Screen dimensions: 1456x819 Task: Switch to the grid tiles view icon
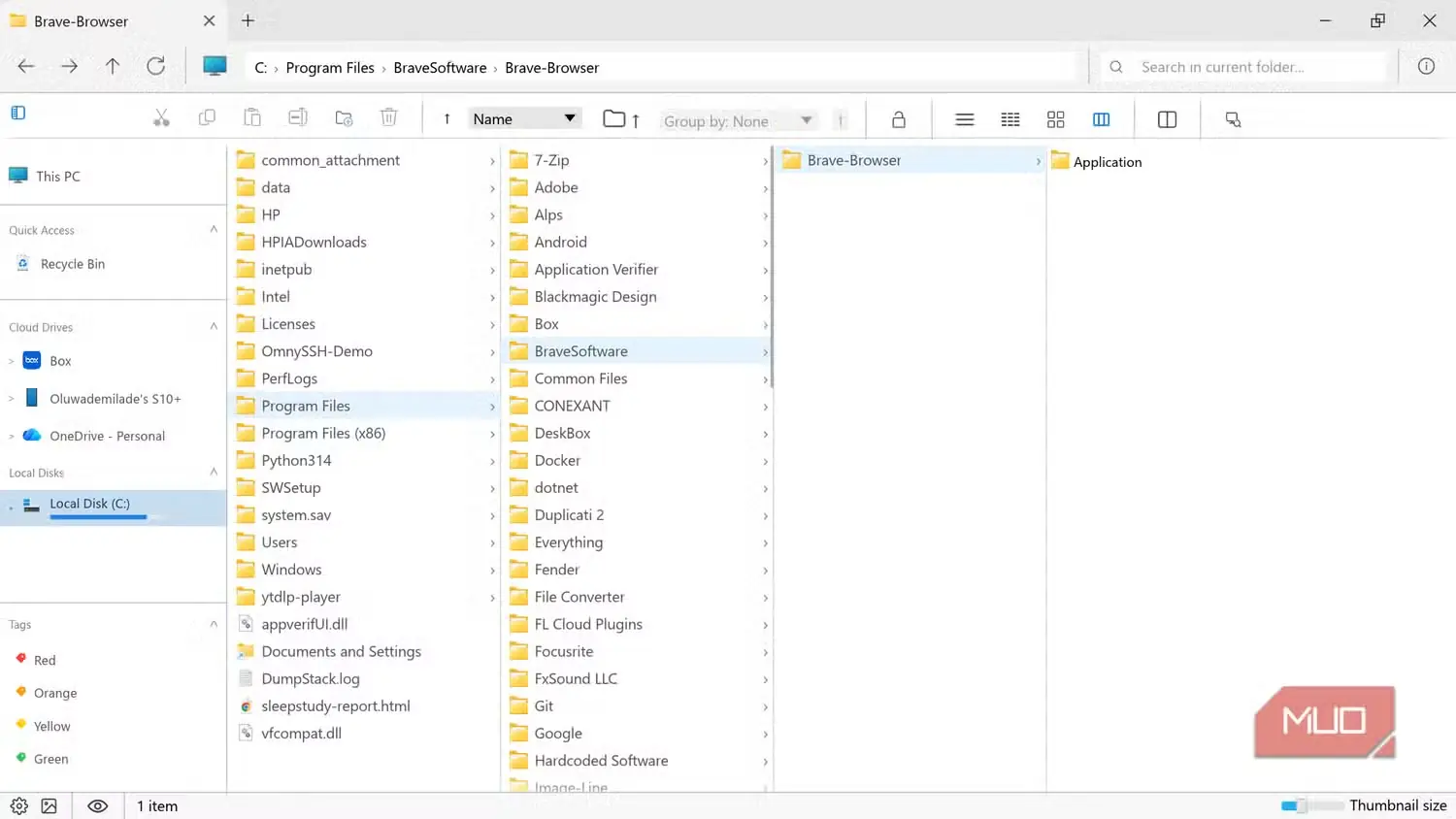coord(1056,119)
